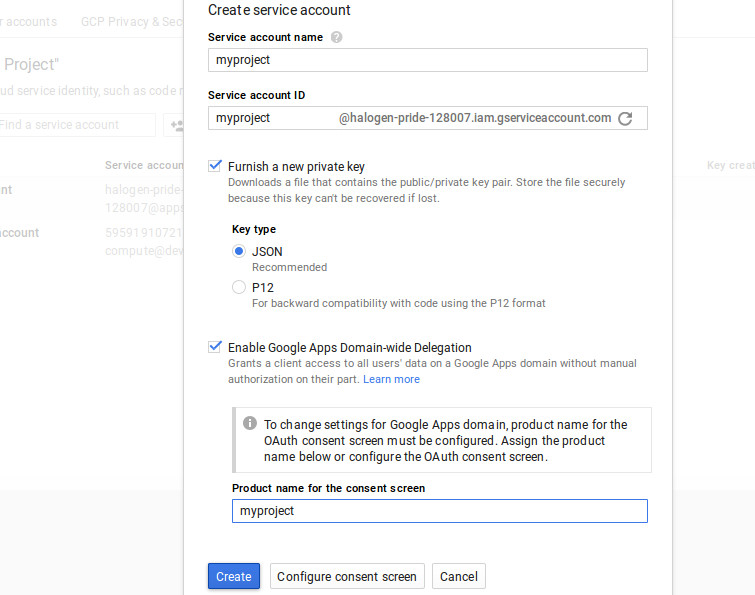Click add service account icon behind dialog
Viewport: 755px width, 595px height.
[176, 126]
